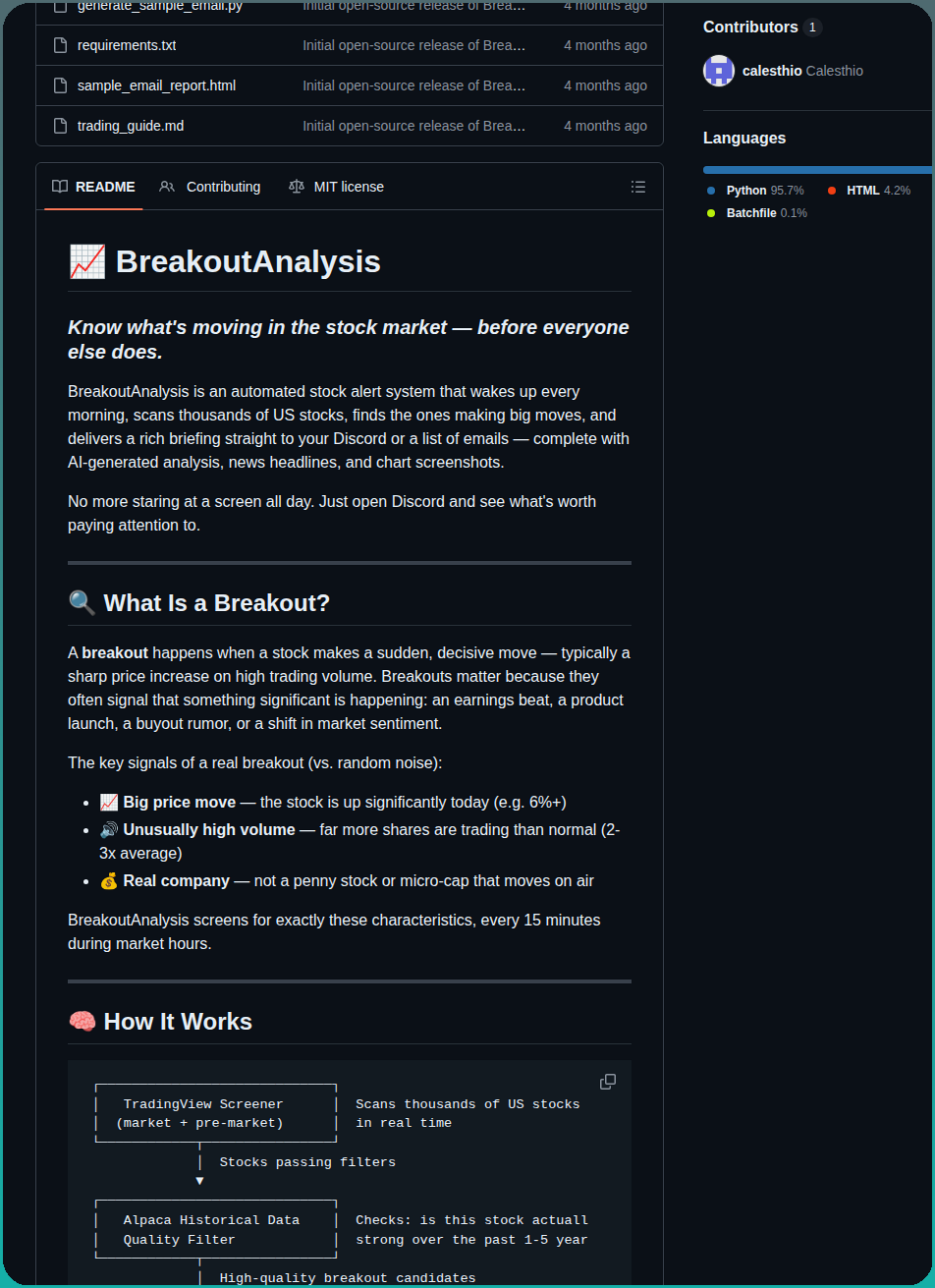935x1288 pixels.
Task: Switch to the Contributing tab
Action: tap(210, 187)
